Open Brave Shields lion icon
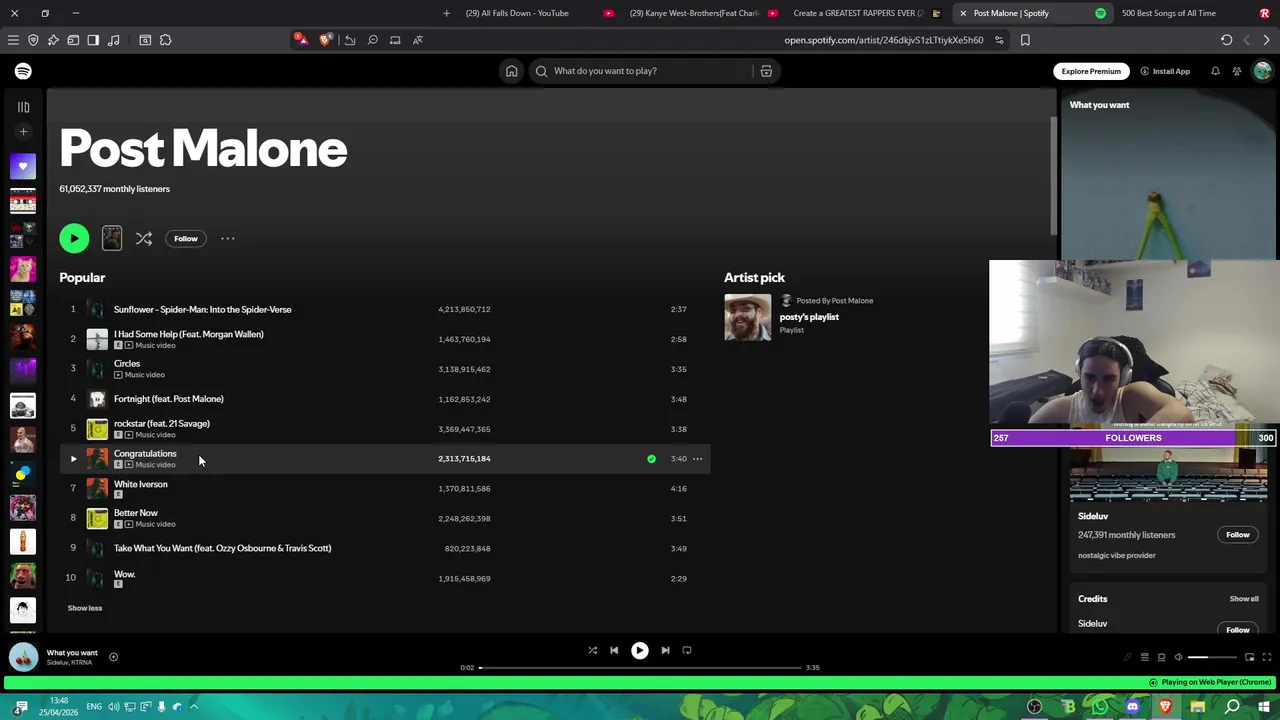The image size is (1280, 720). tap(325, 40)
